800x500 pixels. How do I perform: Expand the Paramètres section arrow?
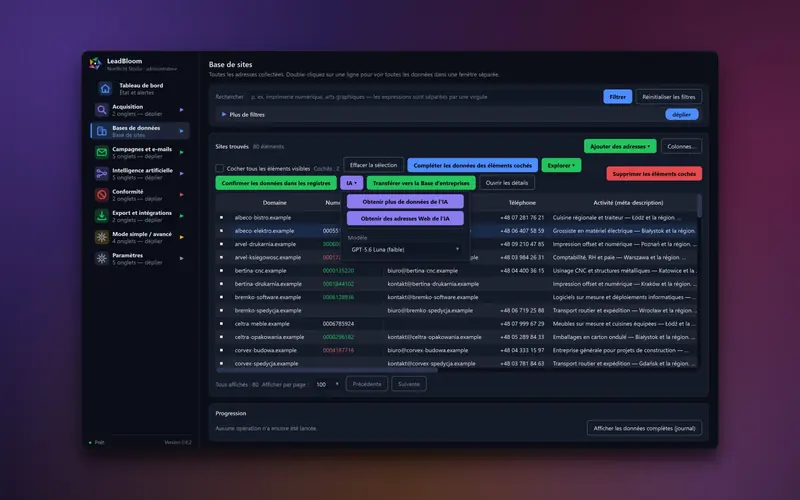click(181, 259)
